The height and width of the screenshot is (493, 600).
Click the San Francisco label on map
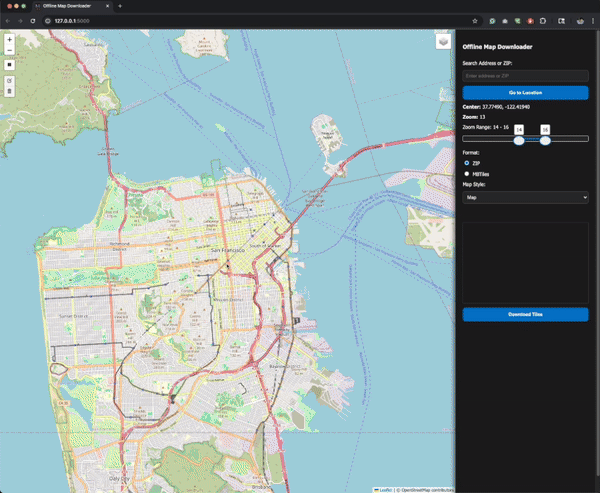[228, 250]
